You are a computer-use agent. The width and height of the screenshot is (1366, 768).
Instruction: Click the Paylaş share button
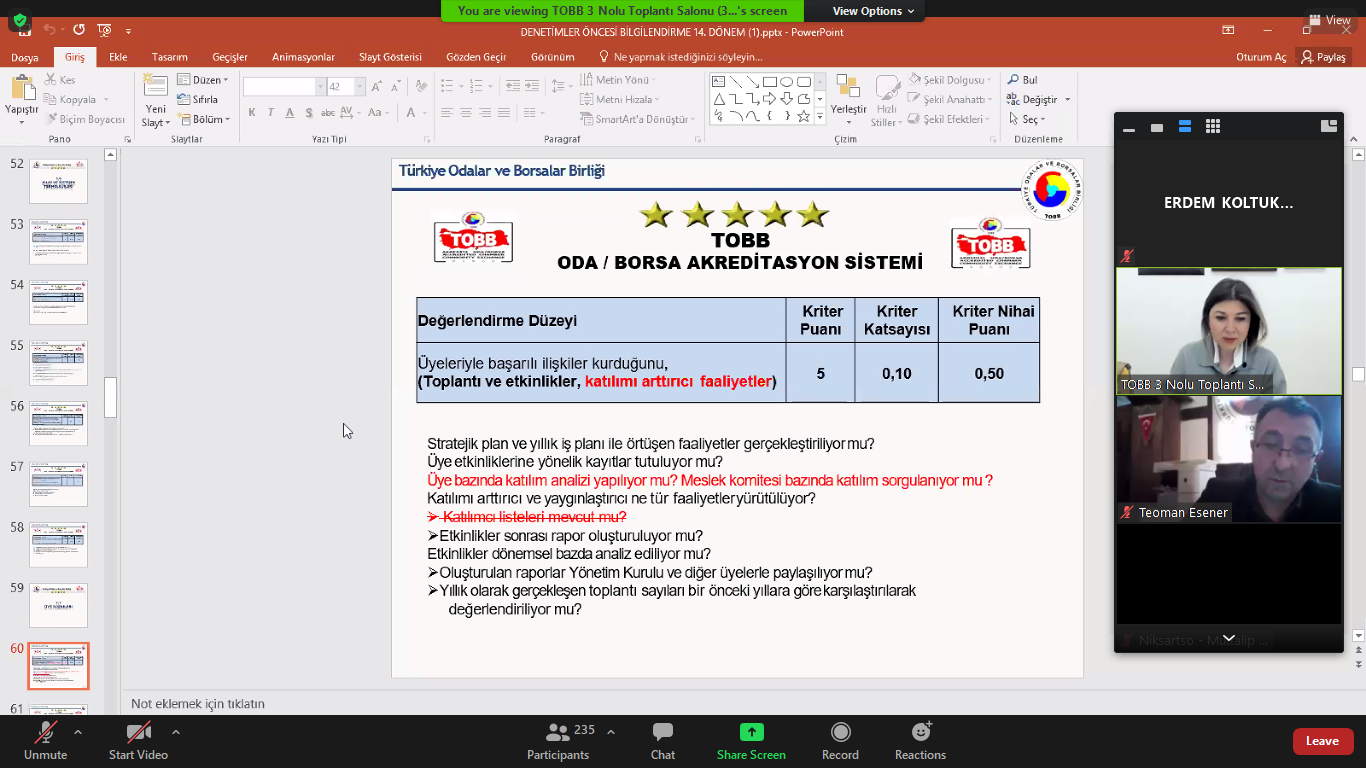click(1323, 57)
